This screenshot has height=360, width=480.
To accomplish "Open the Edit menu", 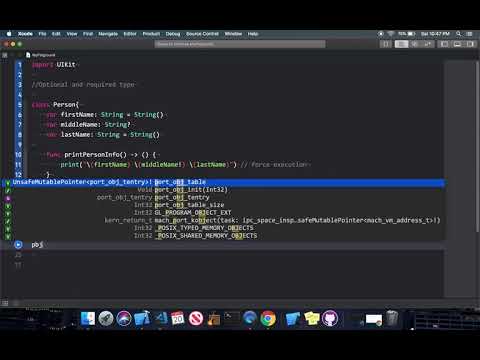I will 56,34.
